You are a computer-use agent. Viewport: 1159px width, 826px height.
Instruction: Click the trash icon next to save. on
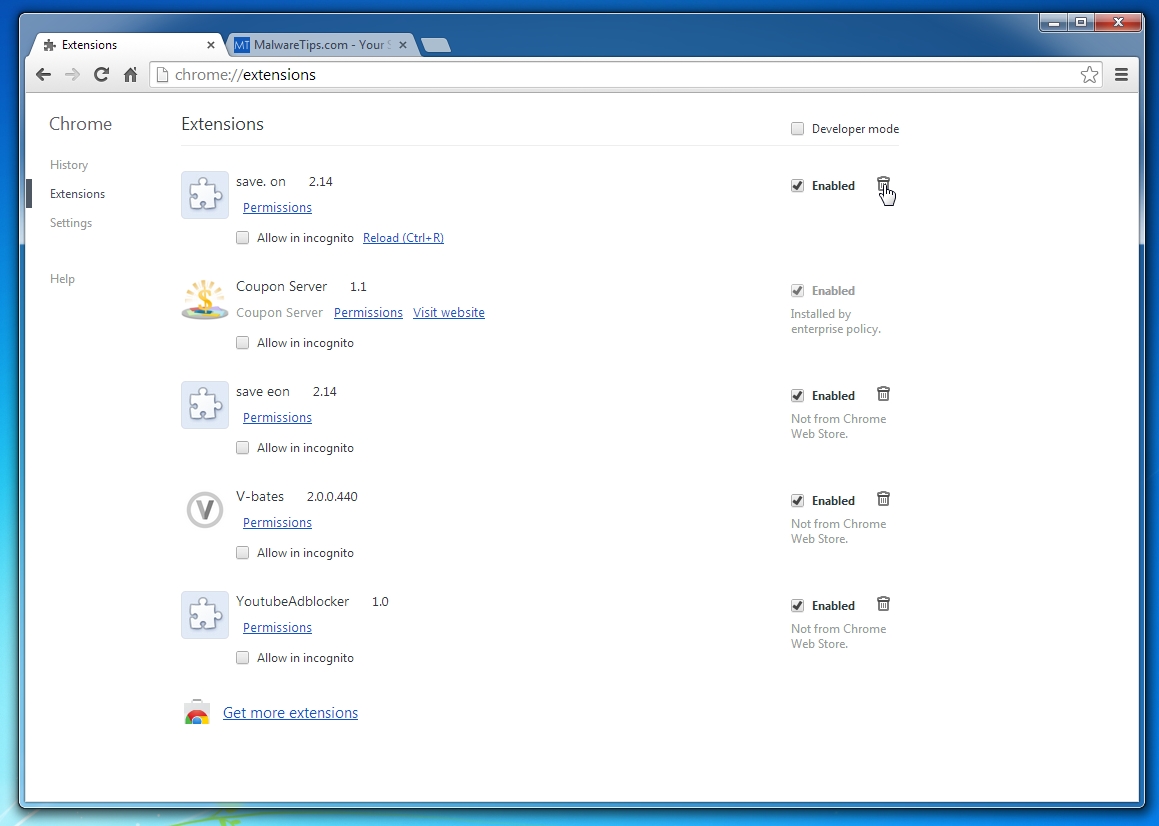point(883,186)
